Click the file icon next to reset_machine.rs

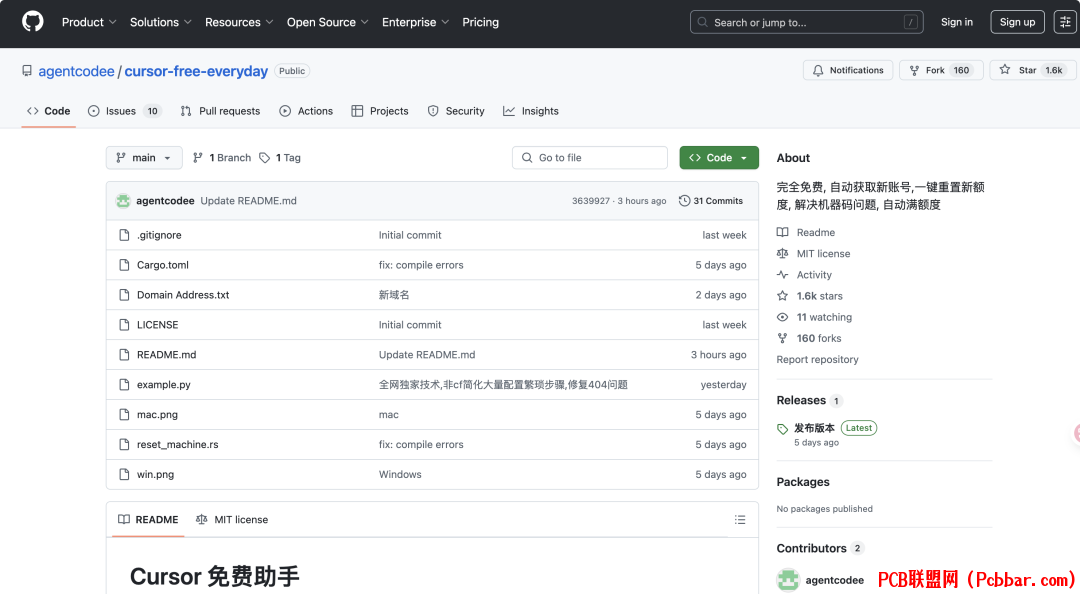tap(124, 444)
